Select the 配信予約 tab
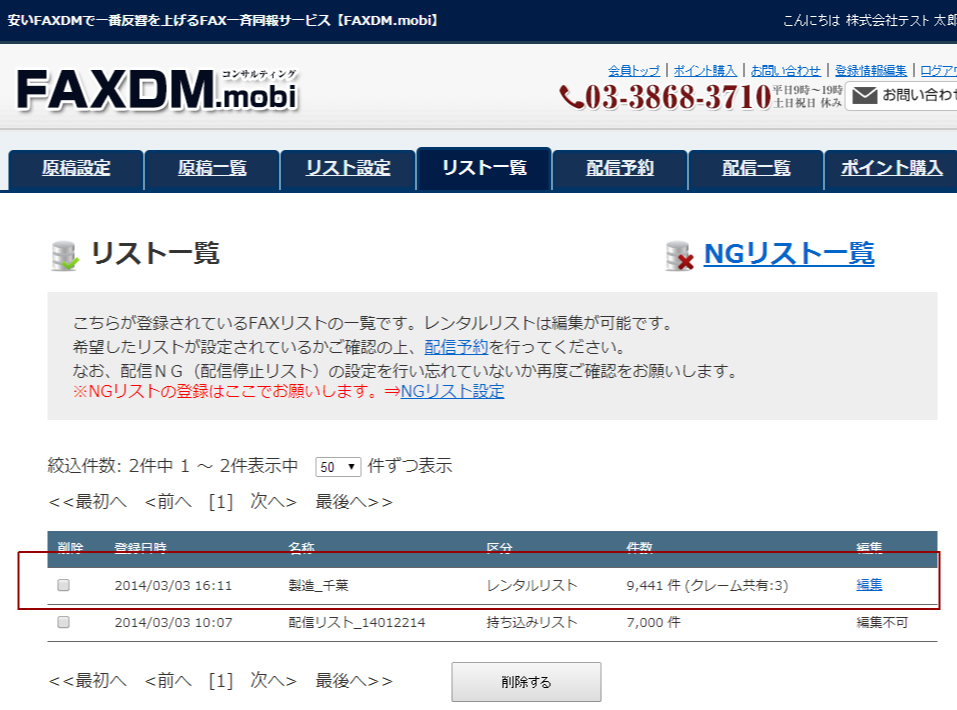Image resolution: width=957 pixels, height=710 pixels. click(620, 168)
